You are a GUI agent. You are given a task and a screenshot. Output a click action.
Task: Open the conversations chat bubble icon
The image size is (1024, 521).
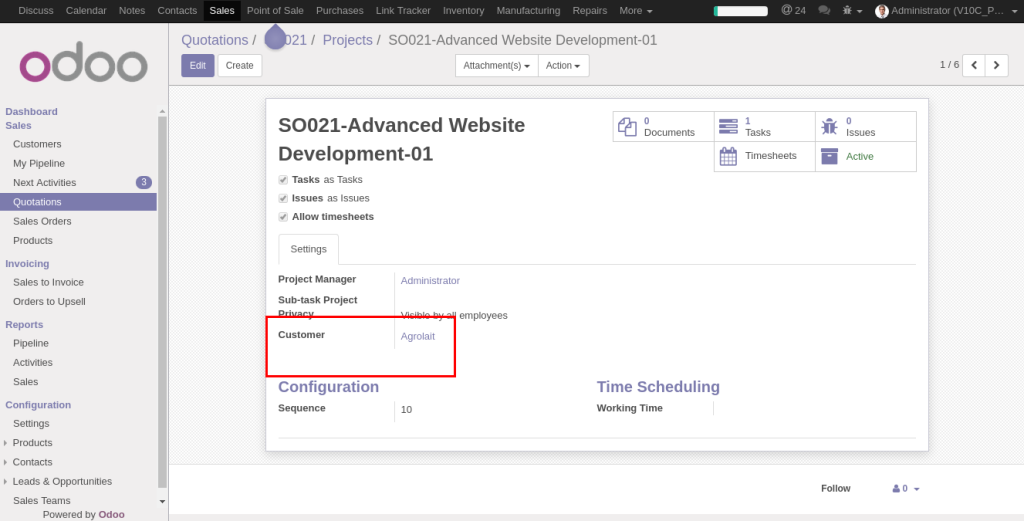[824, 10]
